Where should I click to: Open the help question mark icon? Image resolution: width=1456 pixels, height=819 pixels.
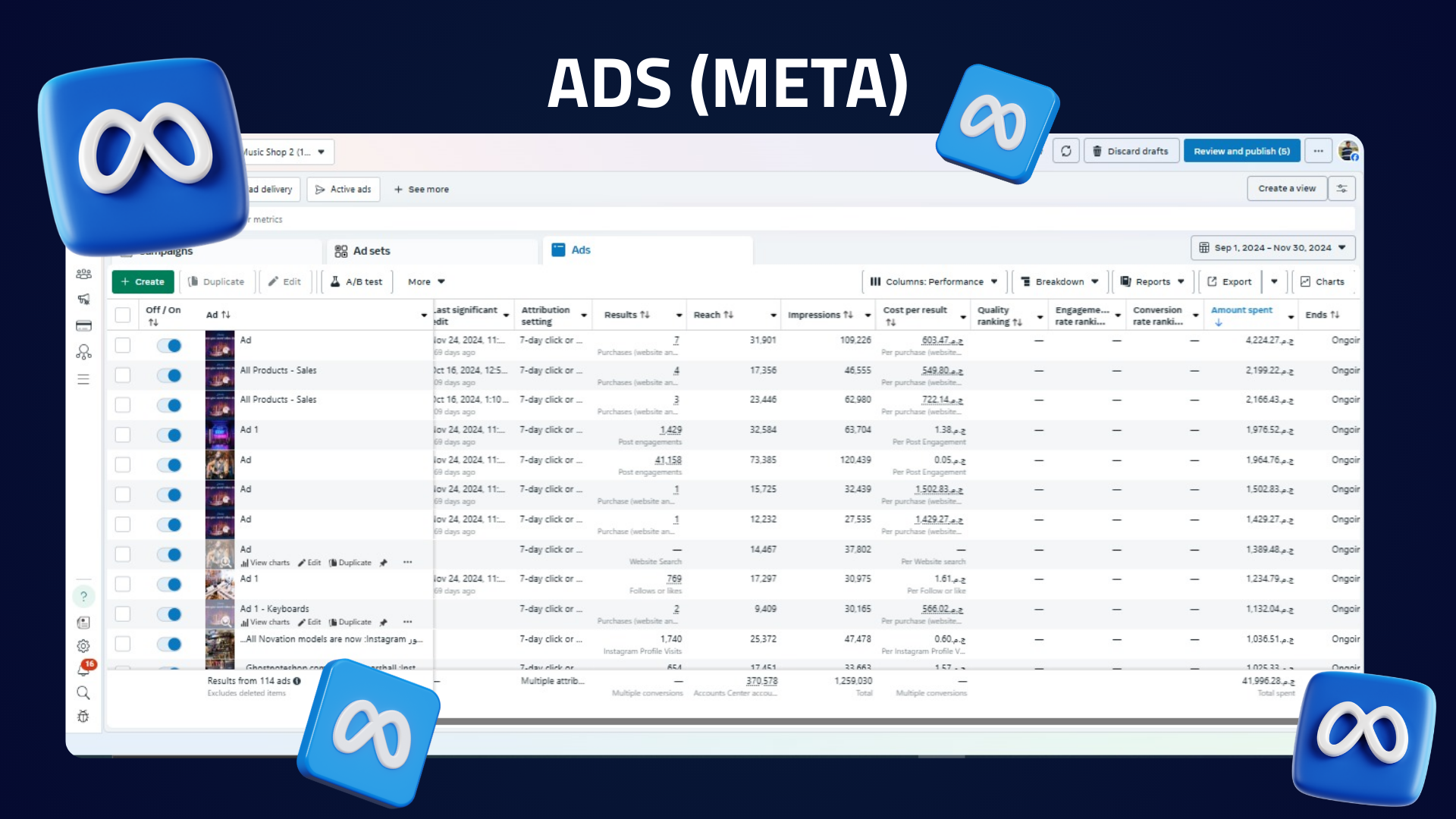pyautogui.click(x=83, y=596)
